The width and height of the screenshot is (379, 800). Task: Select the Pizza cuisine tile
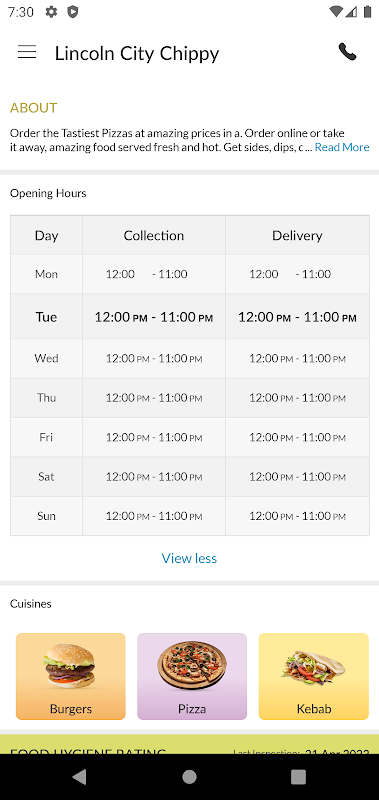192,676
